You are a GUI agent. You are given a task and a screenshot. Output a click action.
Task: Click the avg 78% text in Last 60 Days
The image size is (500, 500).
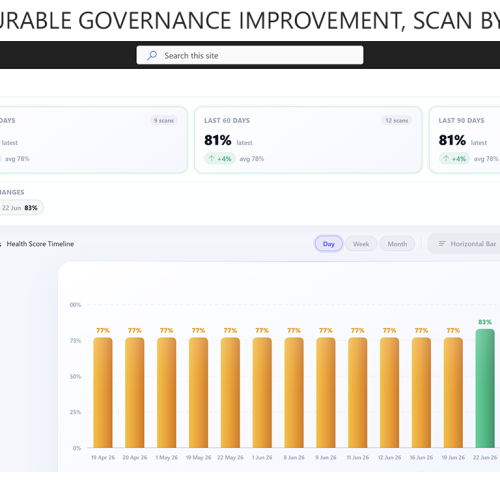coord(252,159)
